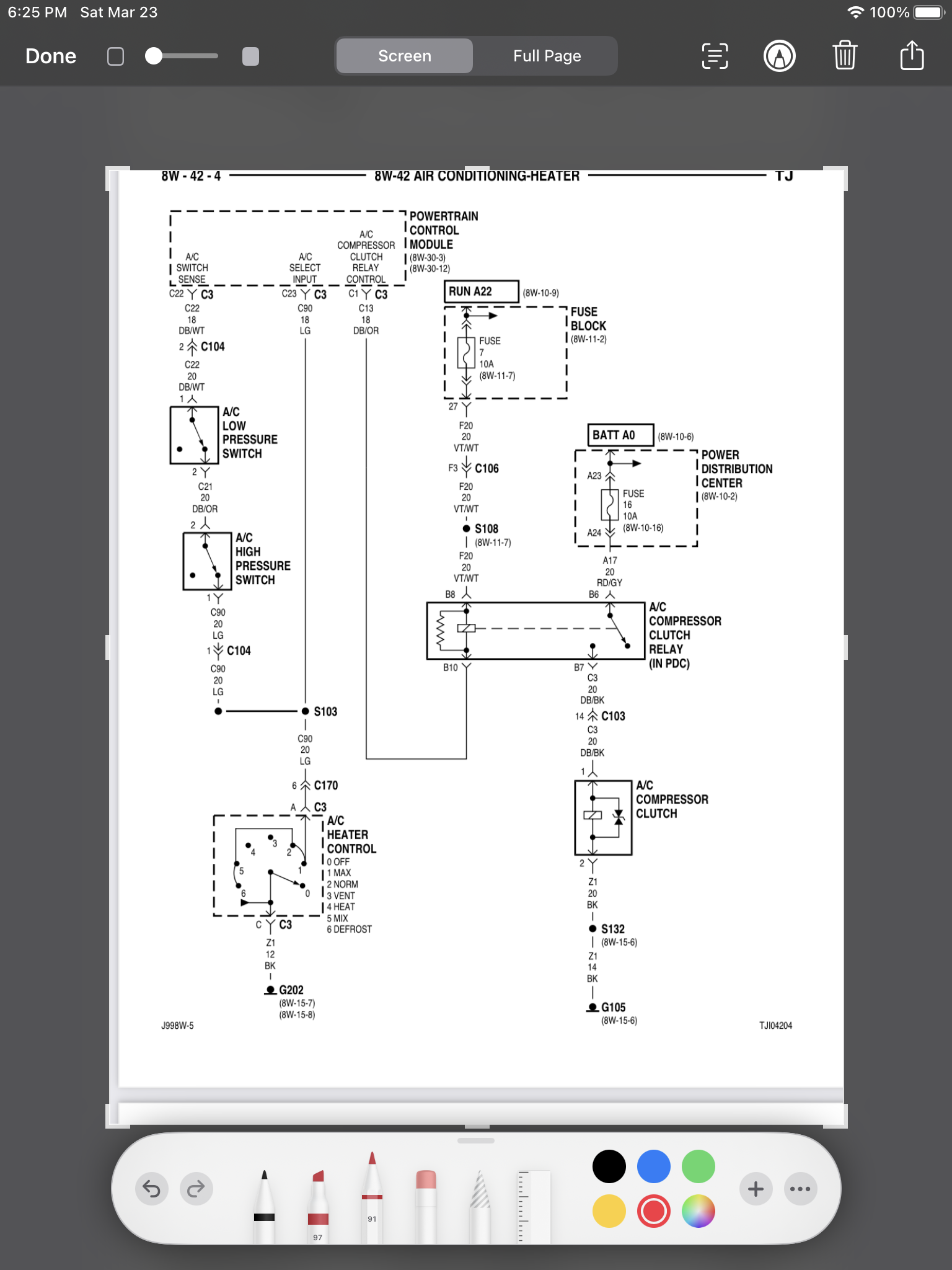Image resolution: width=952 pixels, height=1270 pixels.
Task: Tap the filled square opacity icon
Action: 250,56
